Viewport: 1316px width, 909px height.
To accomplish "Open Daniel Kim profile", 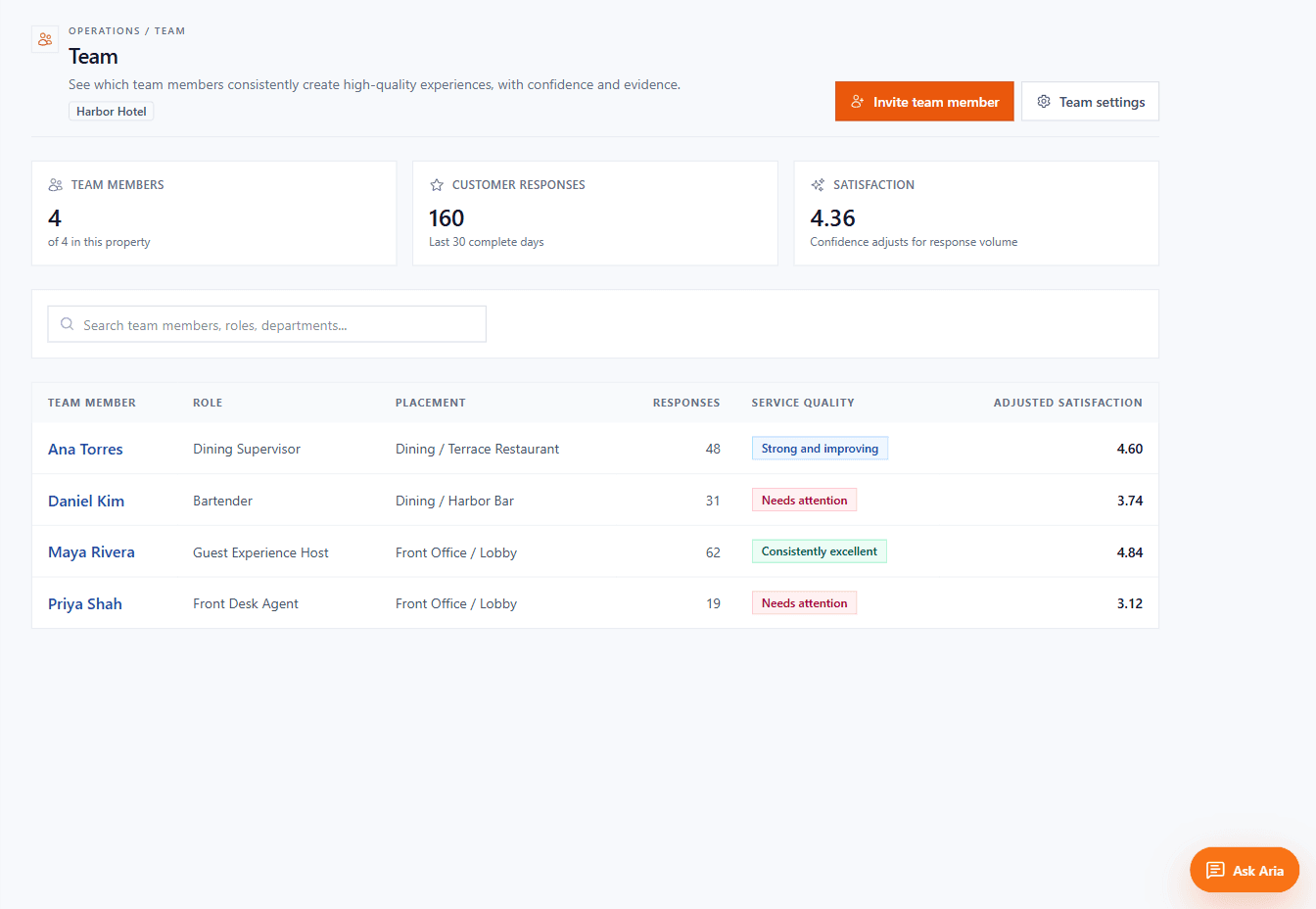I will pyautogui.click(x=86, y=501).
